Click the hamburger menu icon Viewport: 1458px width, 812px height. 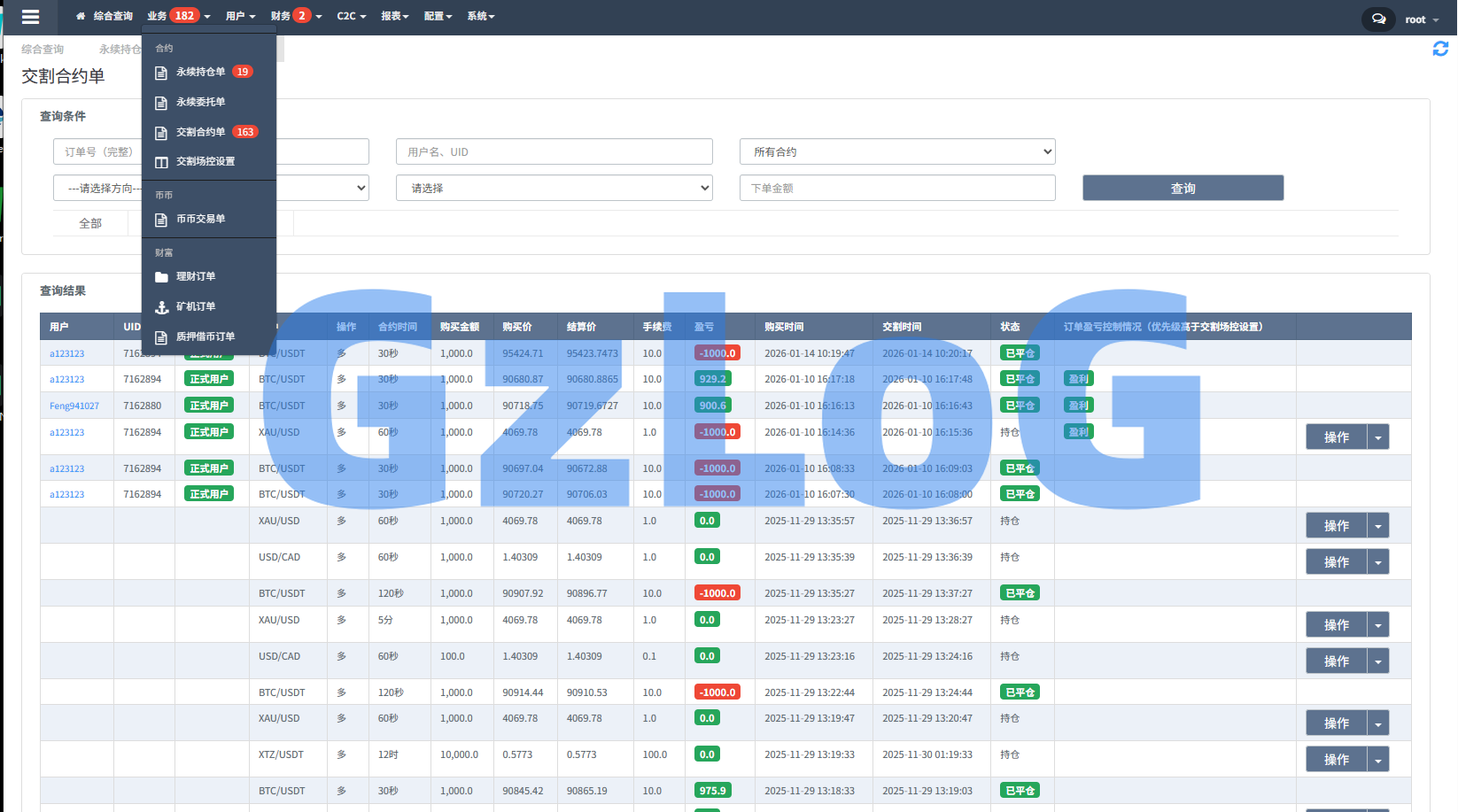[x=30, y=17]
